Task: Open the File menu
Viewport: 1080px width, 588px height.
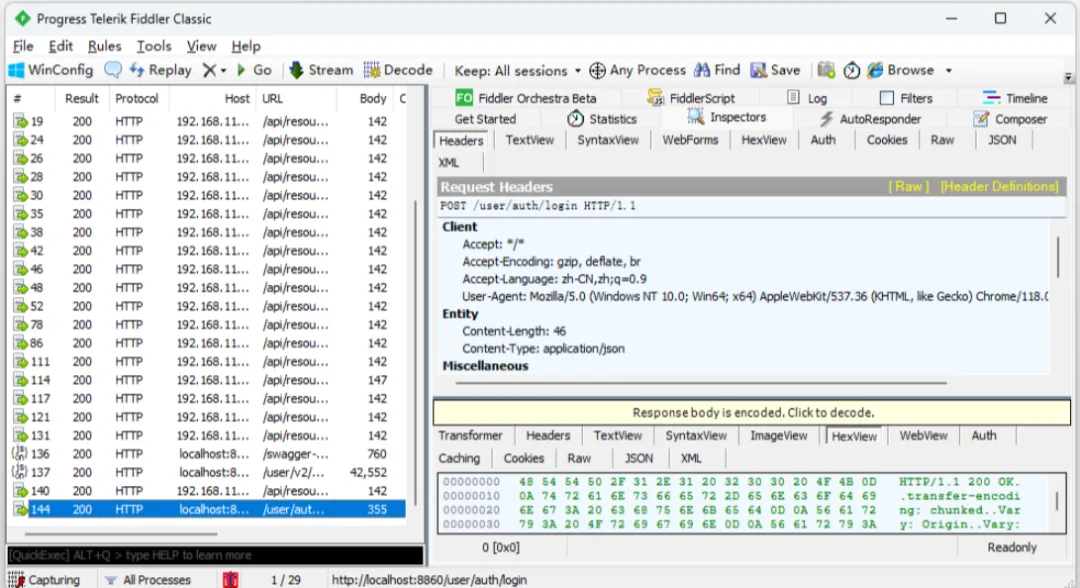Action: click(23, 46)
